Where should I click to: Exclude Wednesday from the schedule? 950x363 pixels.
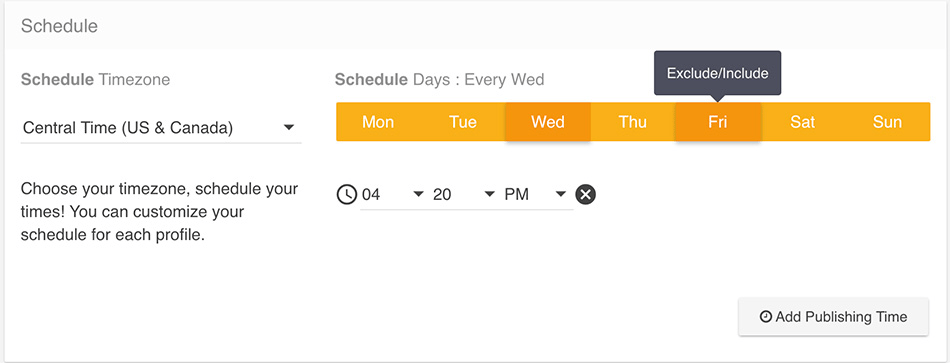coord(548,122)
